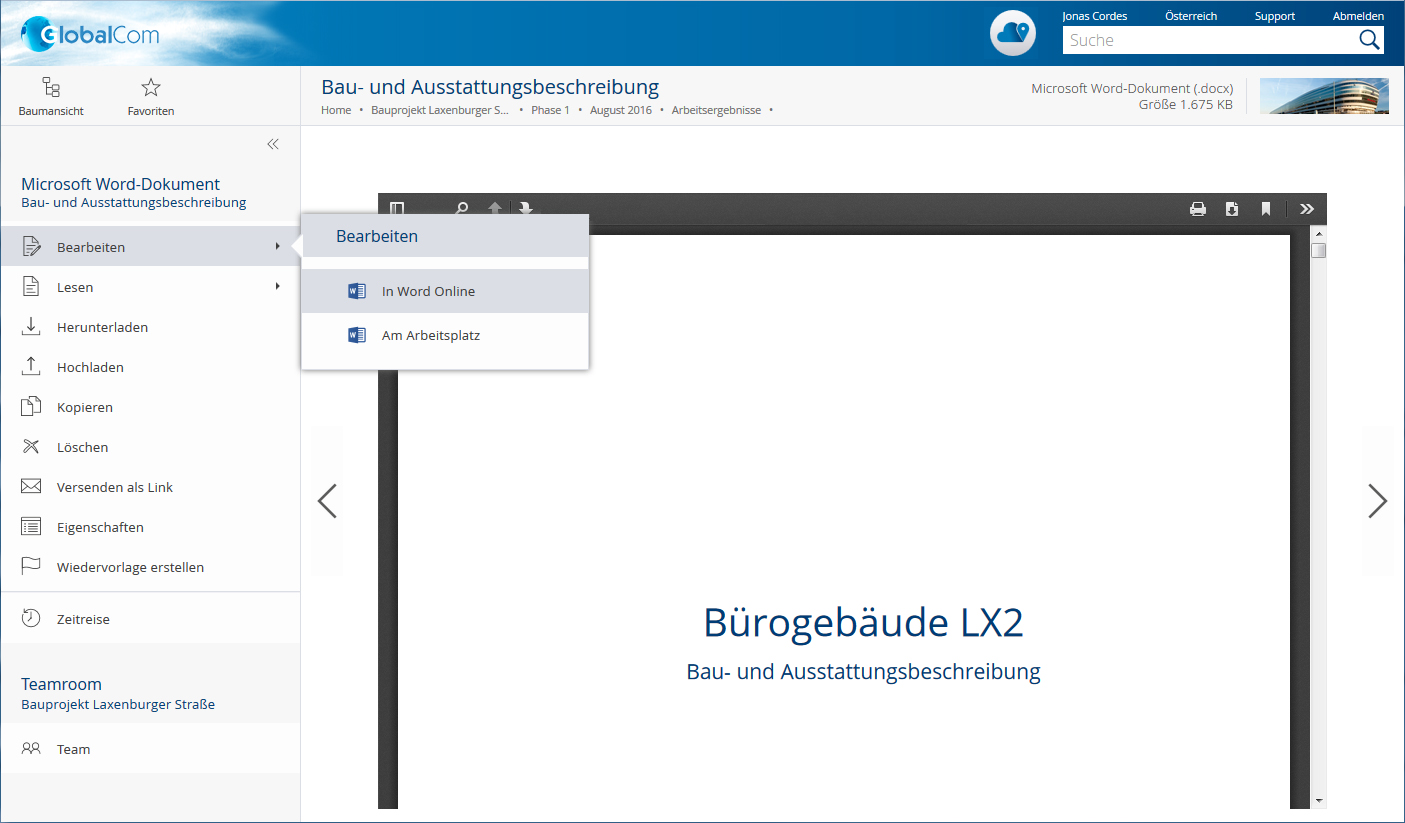Click the building thumbnail at top right
Viewport: 1405px width, 823px height.
(x=1324, y=96)
